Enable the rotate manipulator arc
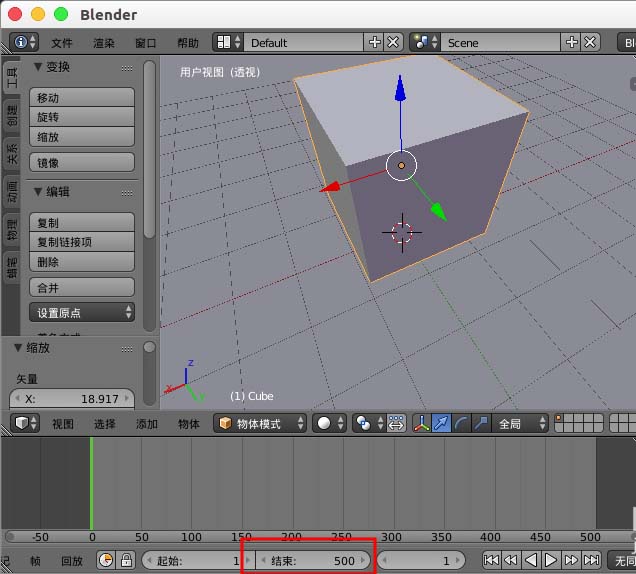The height and width of the screenshot is (574, 636). click(x=461, y=424)
